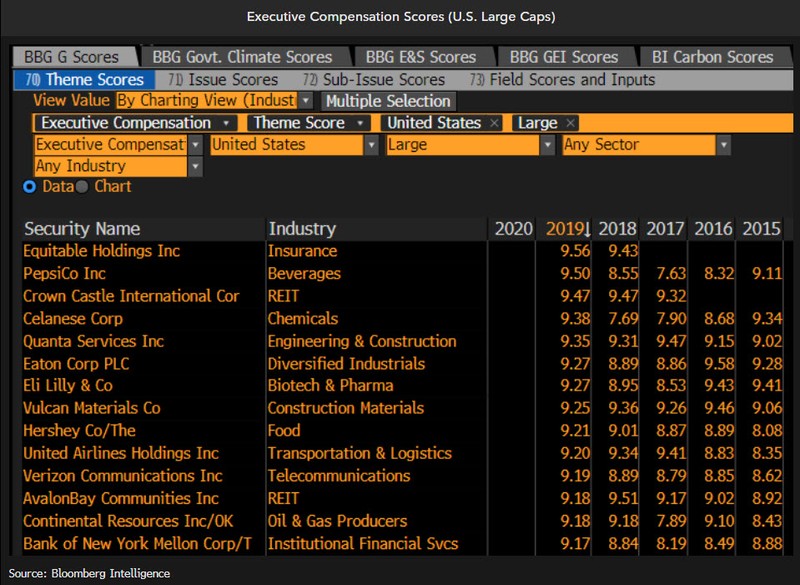The height and width of the screenshot is (585, 800).
Task: Click Hershey 2015 score 8.08
Action: [x=767, y=430]
